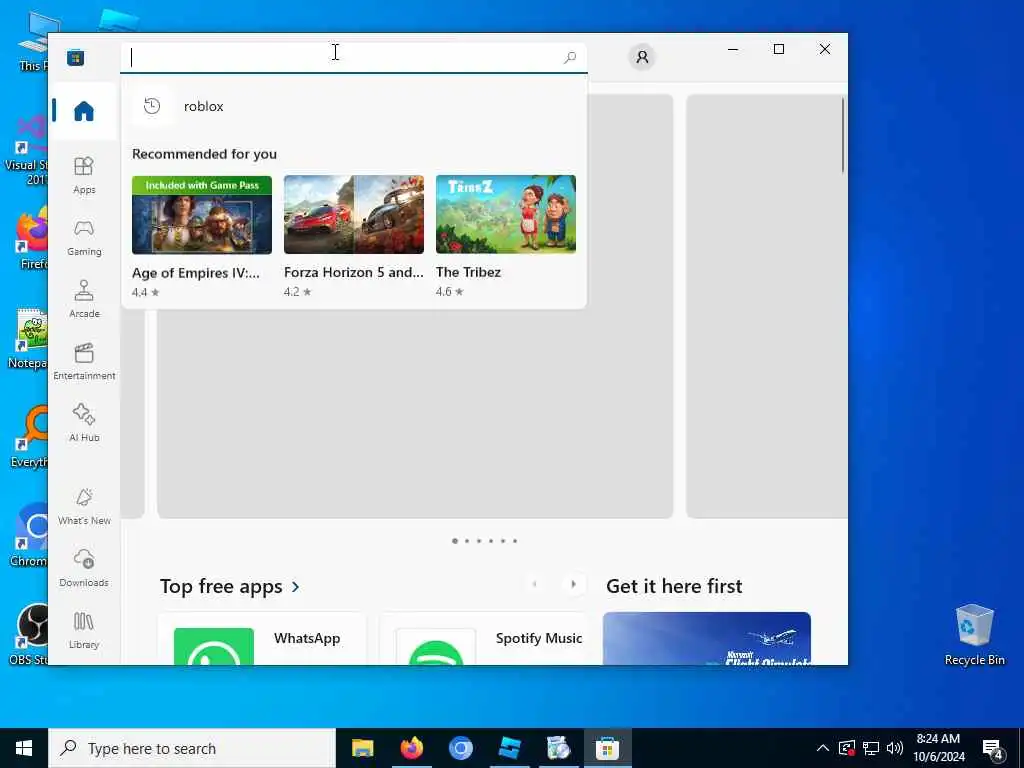Click the search magnifier icon

(x=569, y=57)
